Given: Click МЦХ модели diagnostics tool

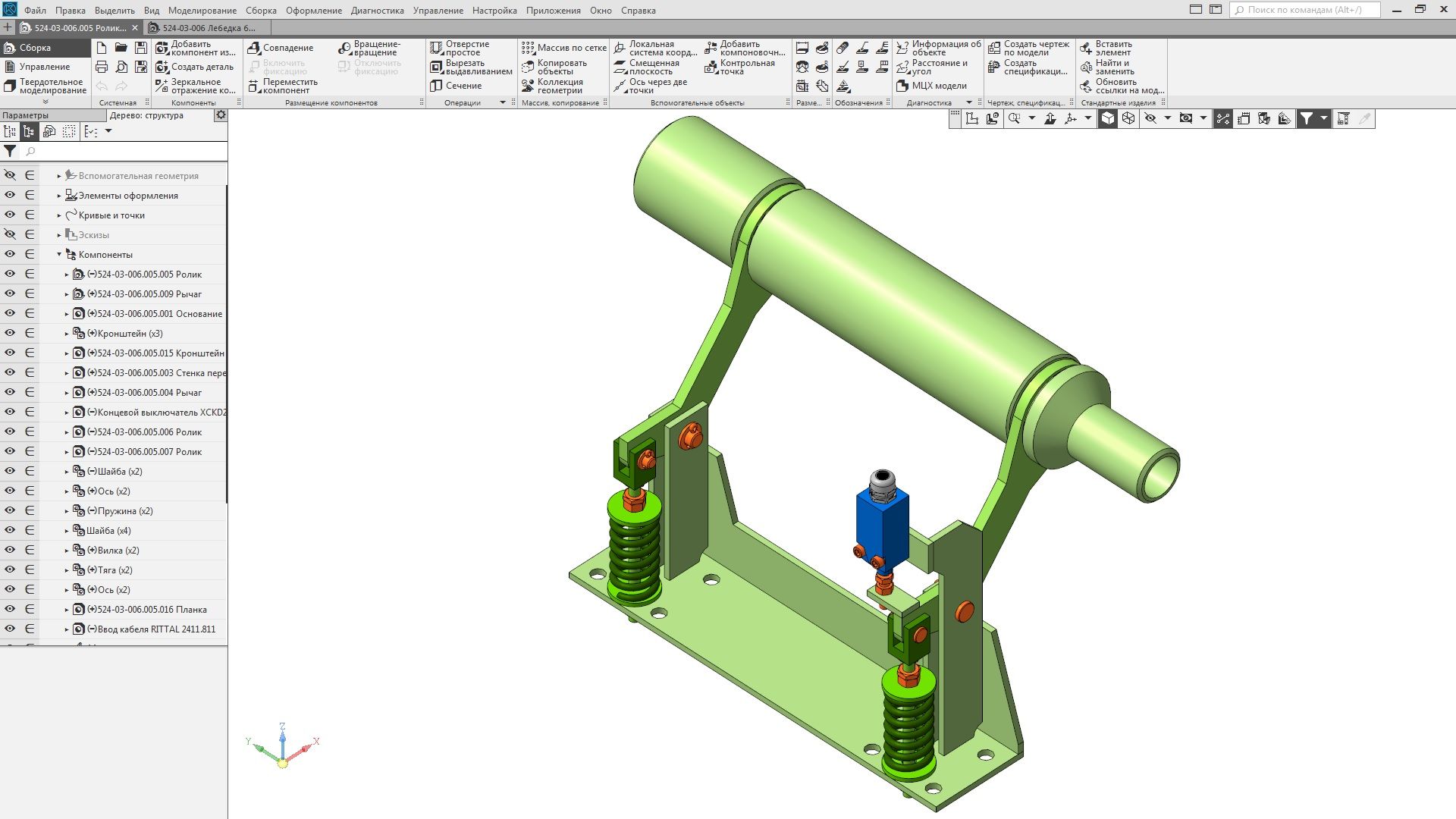Looking at the screenshot, I should point(932,86).
